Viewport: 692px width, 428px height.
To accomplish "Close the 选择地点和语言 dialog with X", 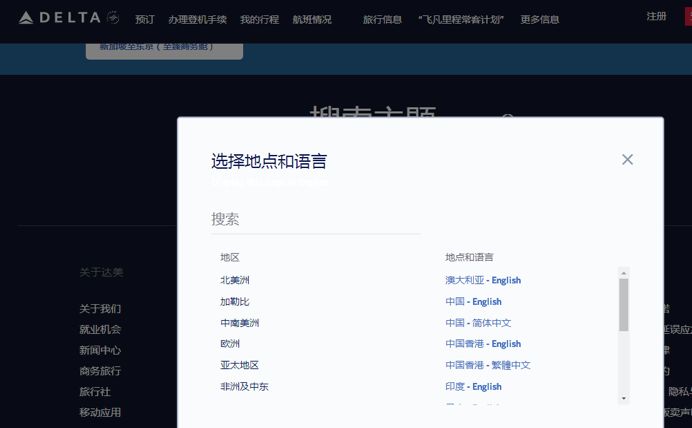I will point(627,159).
